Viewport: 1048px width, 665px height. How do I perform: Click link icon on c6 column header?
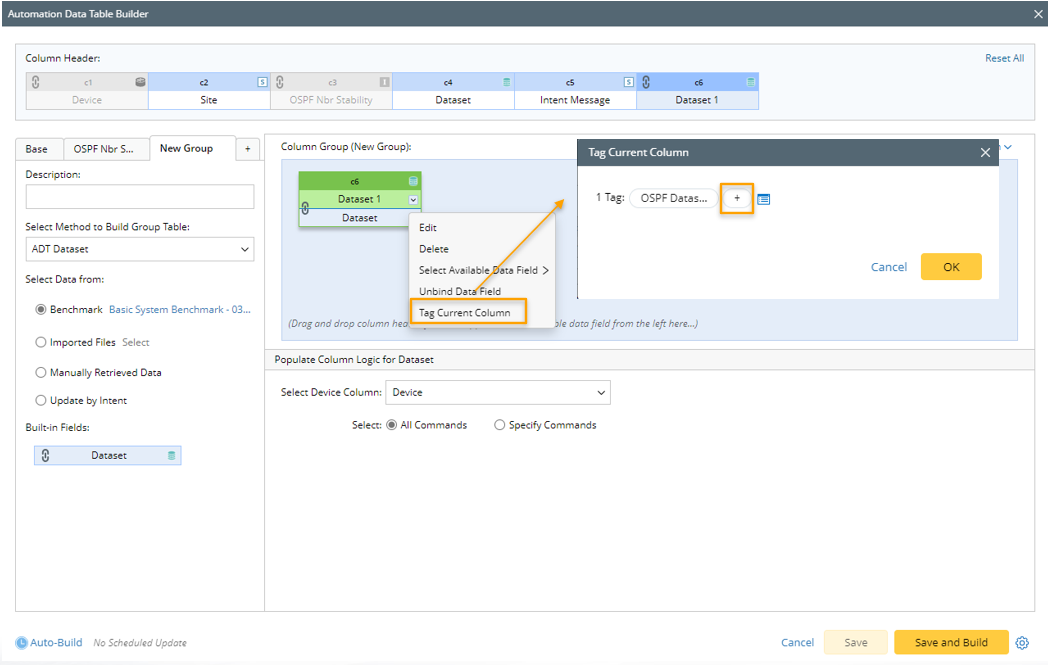click(647, 82)
